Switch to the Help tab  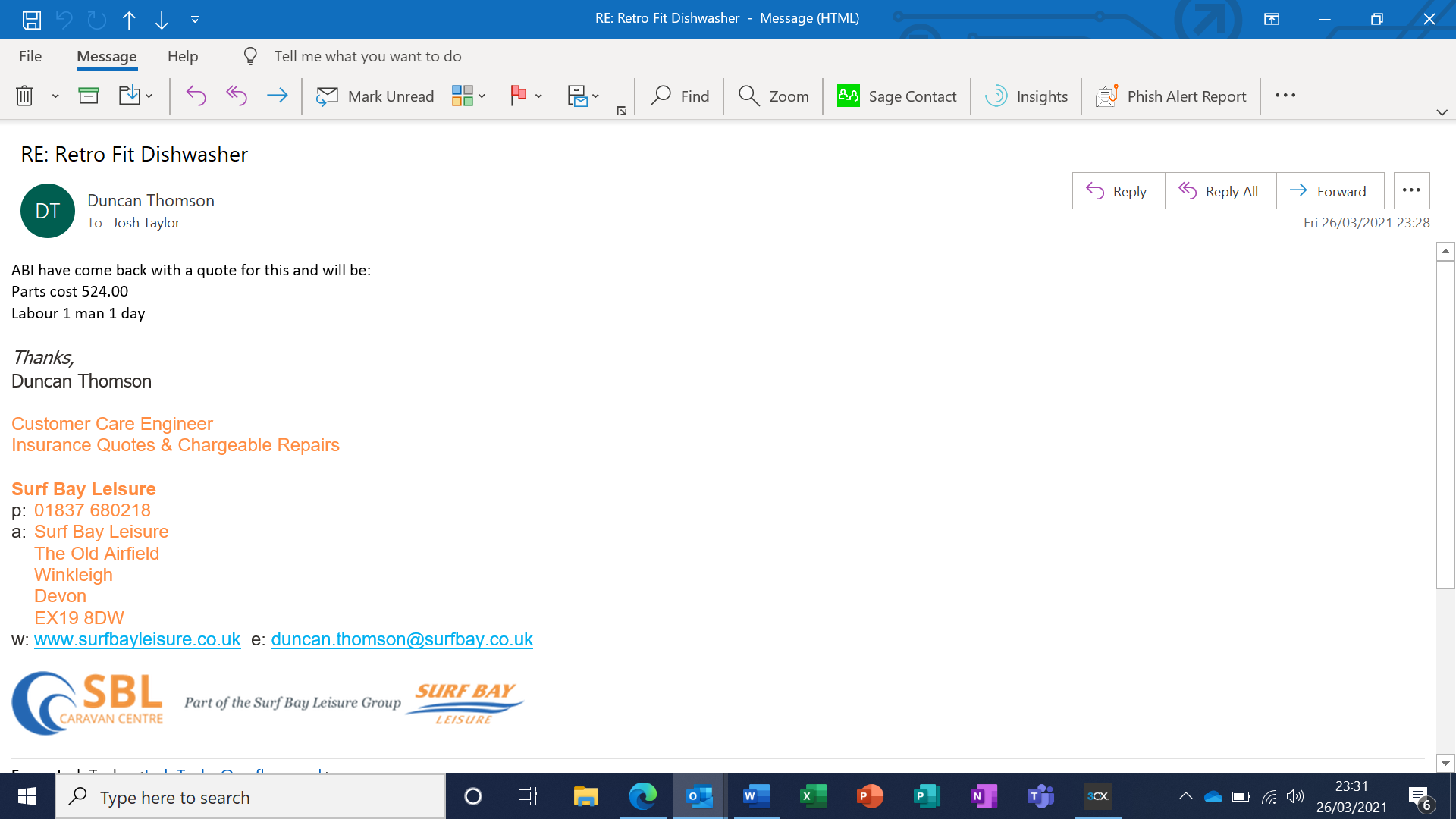click(x=183, y=56)
